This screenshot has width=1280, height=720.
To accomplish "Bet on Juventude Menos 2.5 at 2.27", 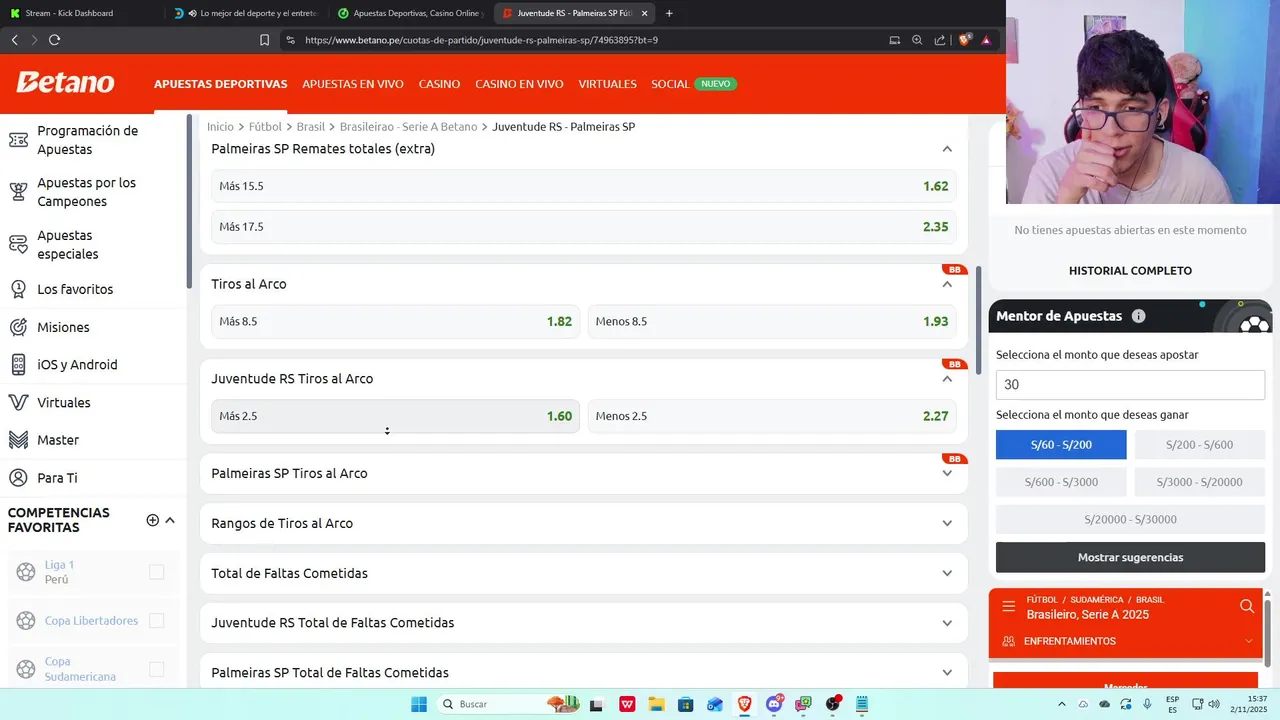I will 772,416.
